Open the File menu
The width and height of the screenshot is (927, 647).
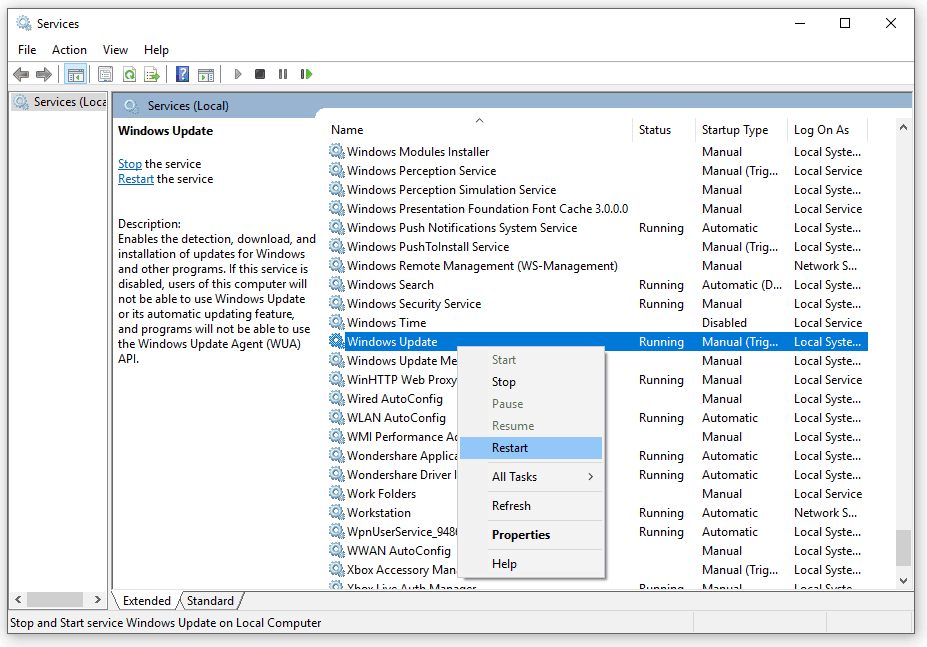click(27, 50)
